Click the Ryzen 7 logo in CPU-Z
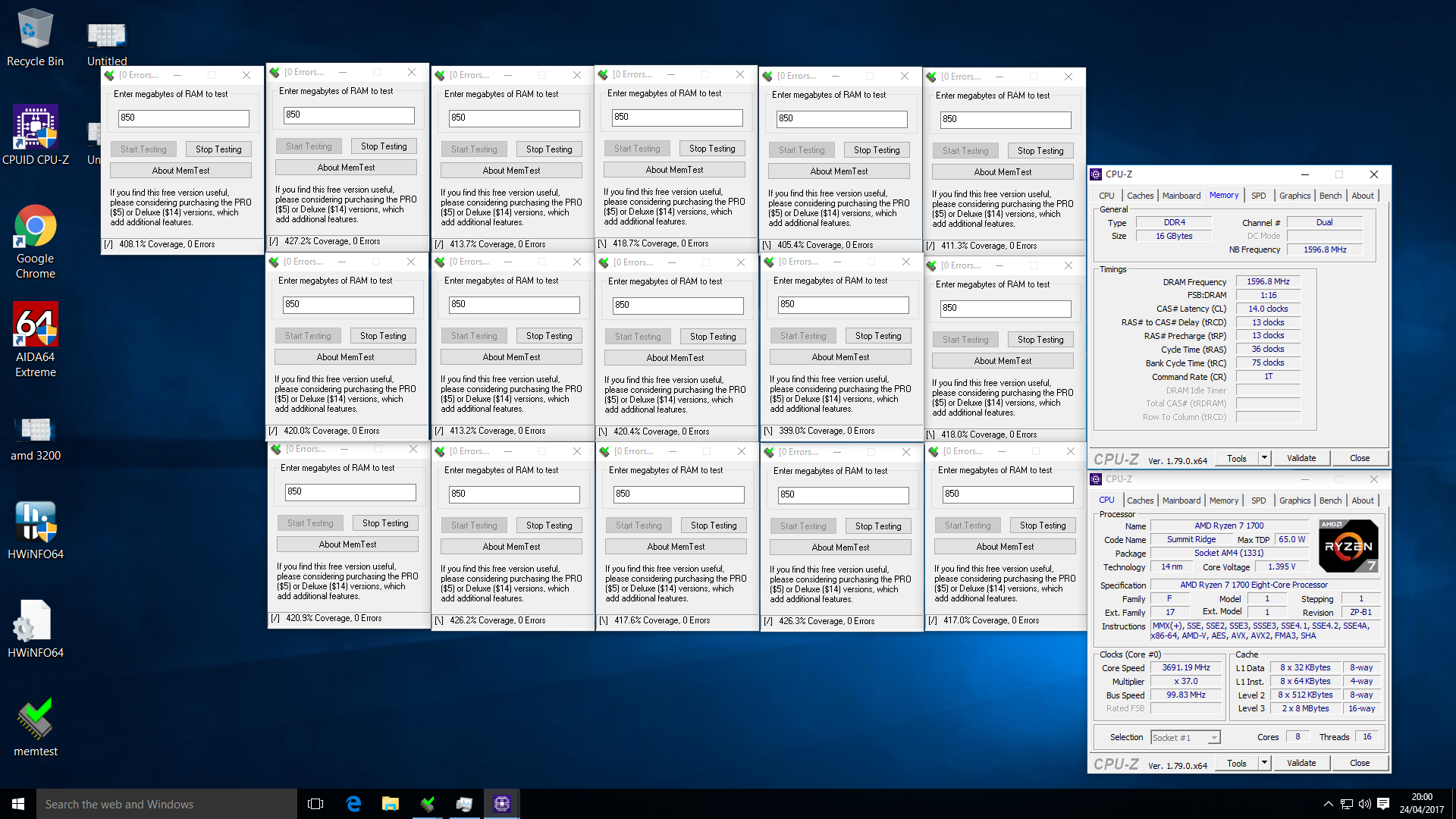This screenshot has height=819, width=1456. (1348, 546)
